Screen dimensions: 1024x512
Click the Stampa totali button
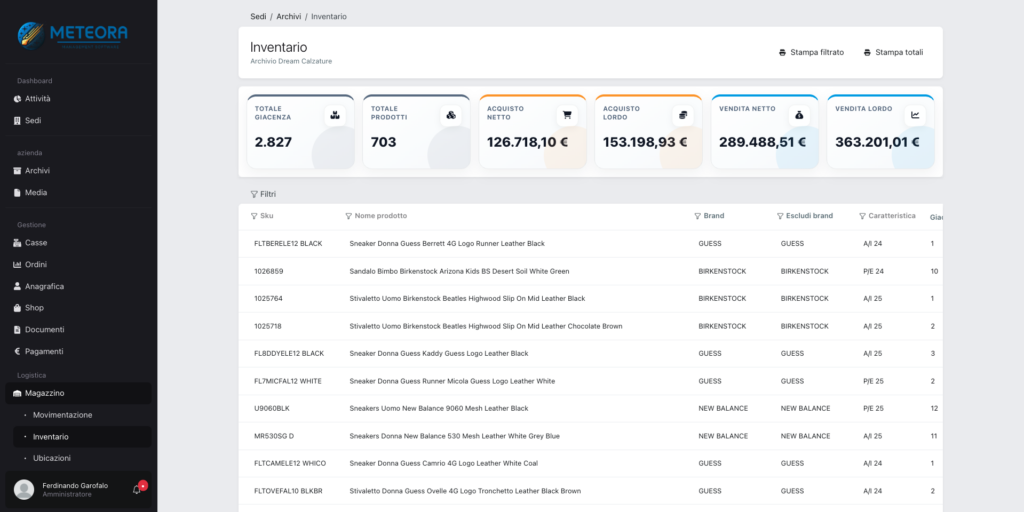(893, 52)
